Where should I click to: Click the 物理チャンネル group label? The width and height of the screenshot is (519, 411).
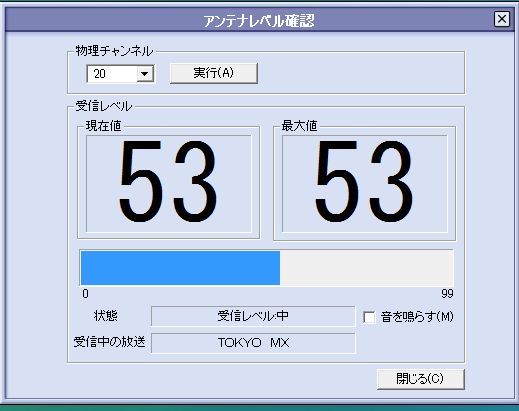[114, 51]
